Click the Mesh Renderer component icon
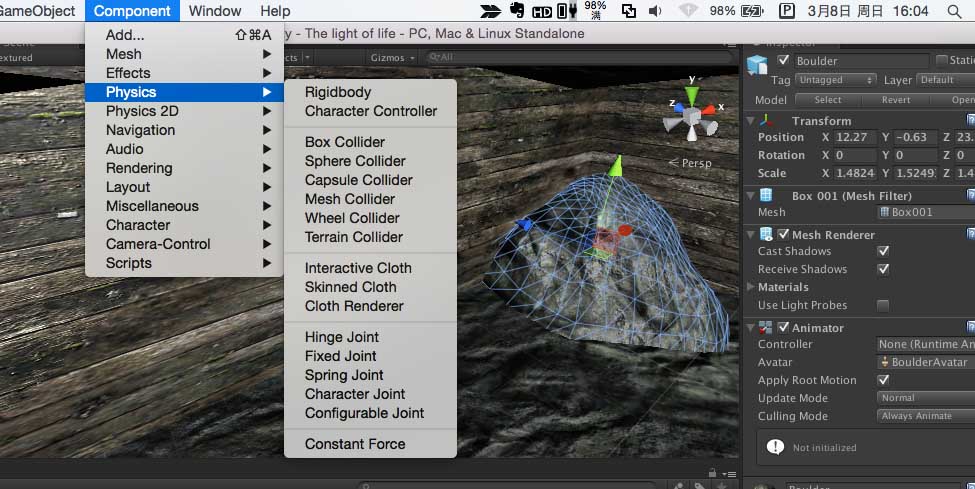975x489 pixels. tap(766, 235)
